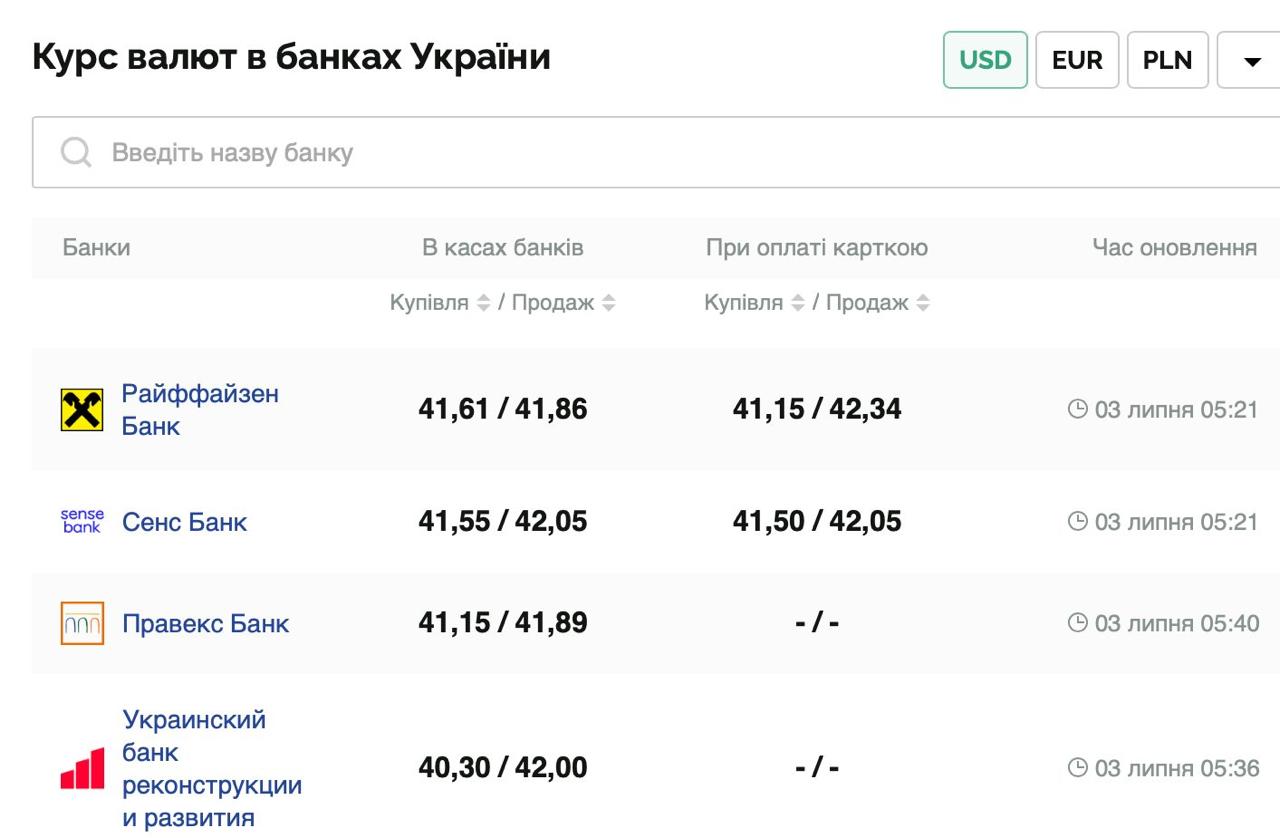Viewport: 1280px width, 838px height.
Task: Click the Raiffeisen Bank logo icon
Action: 82,410
